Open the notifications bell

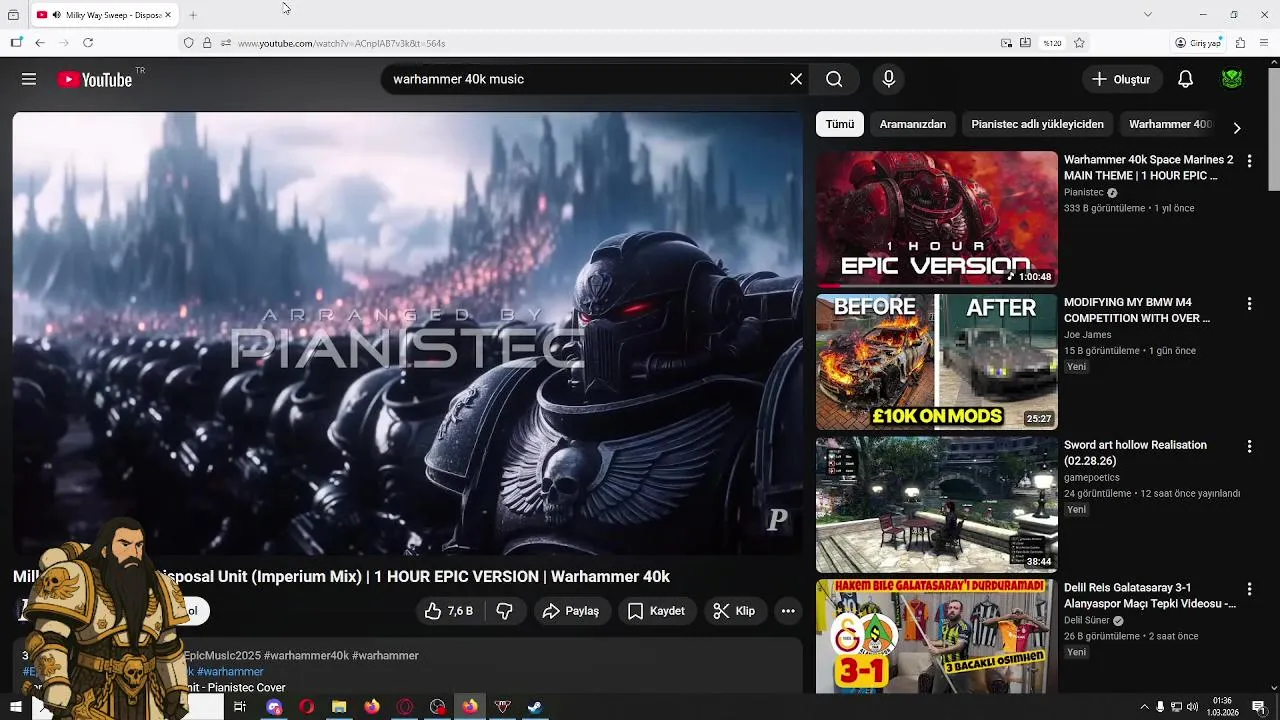[1185, 79]
